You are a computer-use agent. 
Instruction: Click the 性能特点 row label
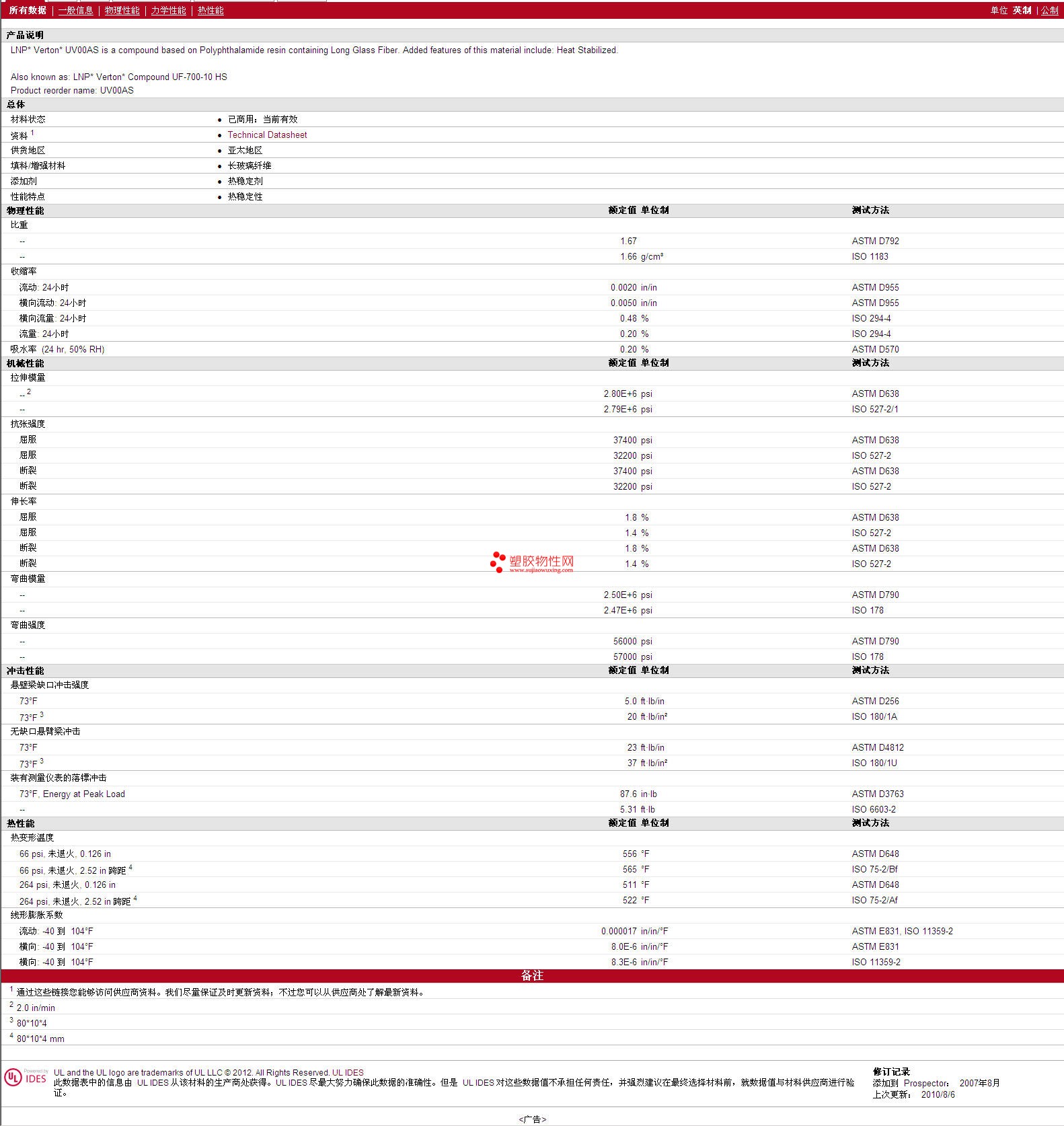pyautogui.click(x=28, y=196)
